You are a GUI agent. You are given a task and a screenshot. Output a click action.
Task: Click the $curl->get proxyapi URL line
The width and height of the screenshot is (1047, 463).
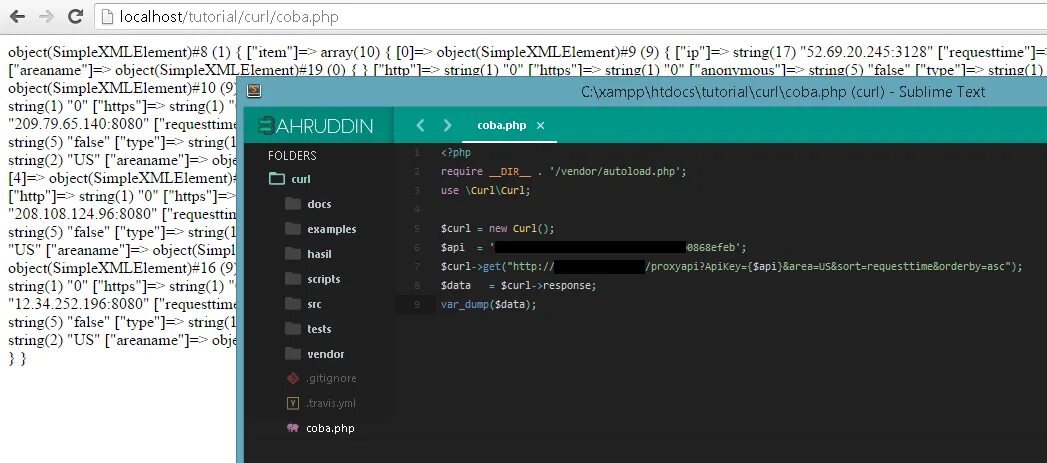tap(732, 267)
